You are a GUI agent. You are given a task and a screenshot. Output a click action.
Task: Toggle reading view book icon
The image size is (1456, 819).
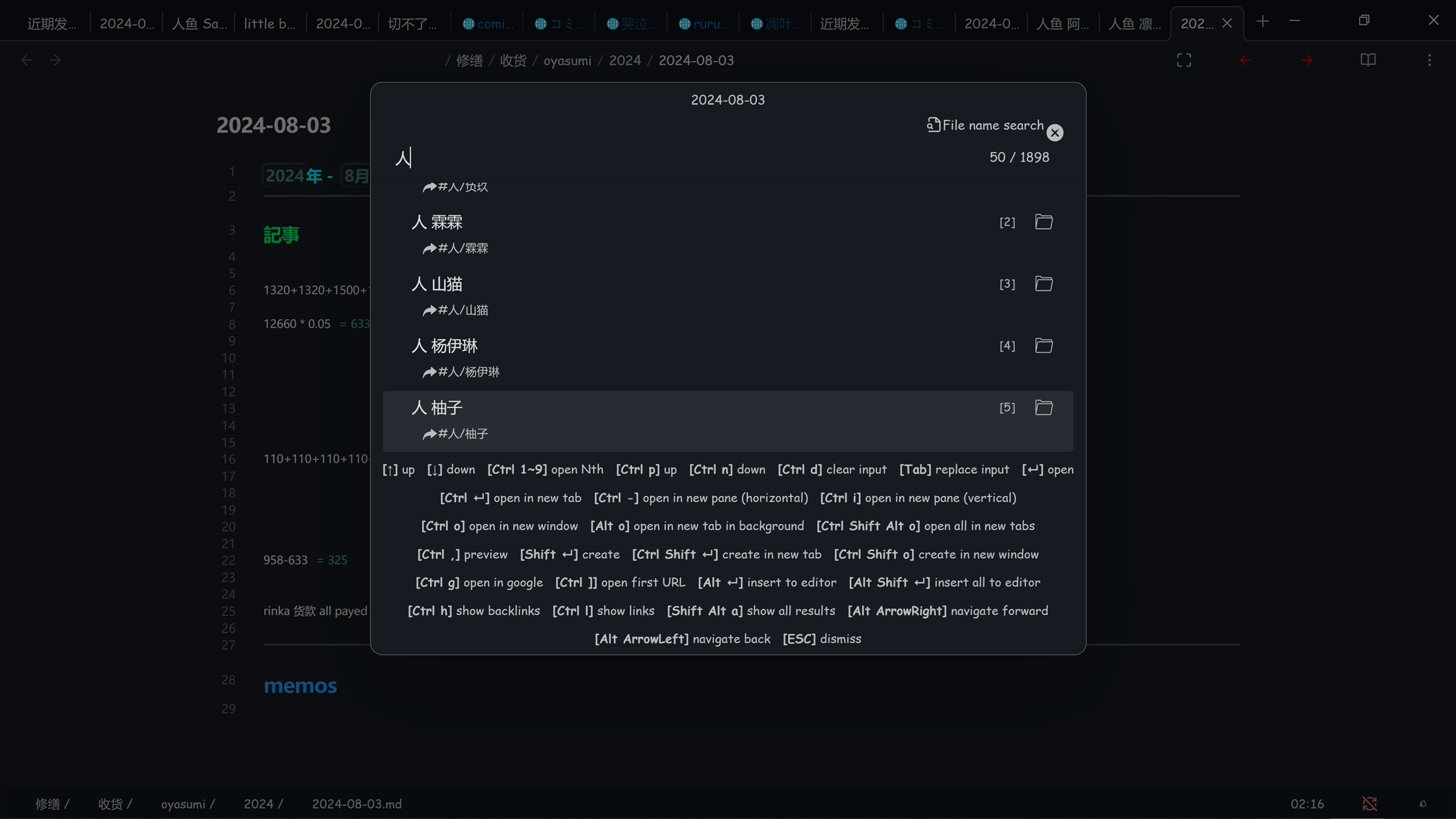coord(1368,60)
